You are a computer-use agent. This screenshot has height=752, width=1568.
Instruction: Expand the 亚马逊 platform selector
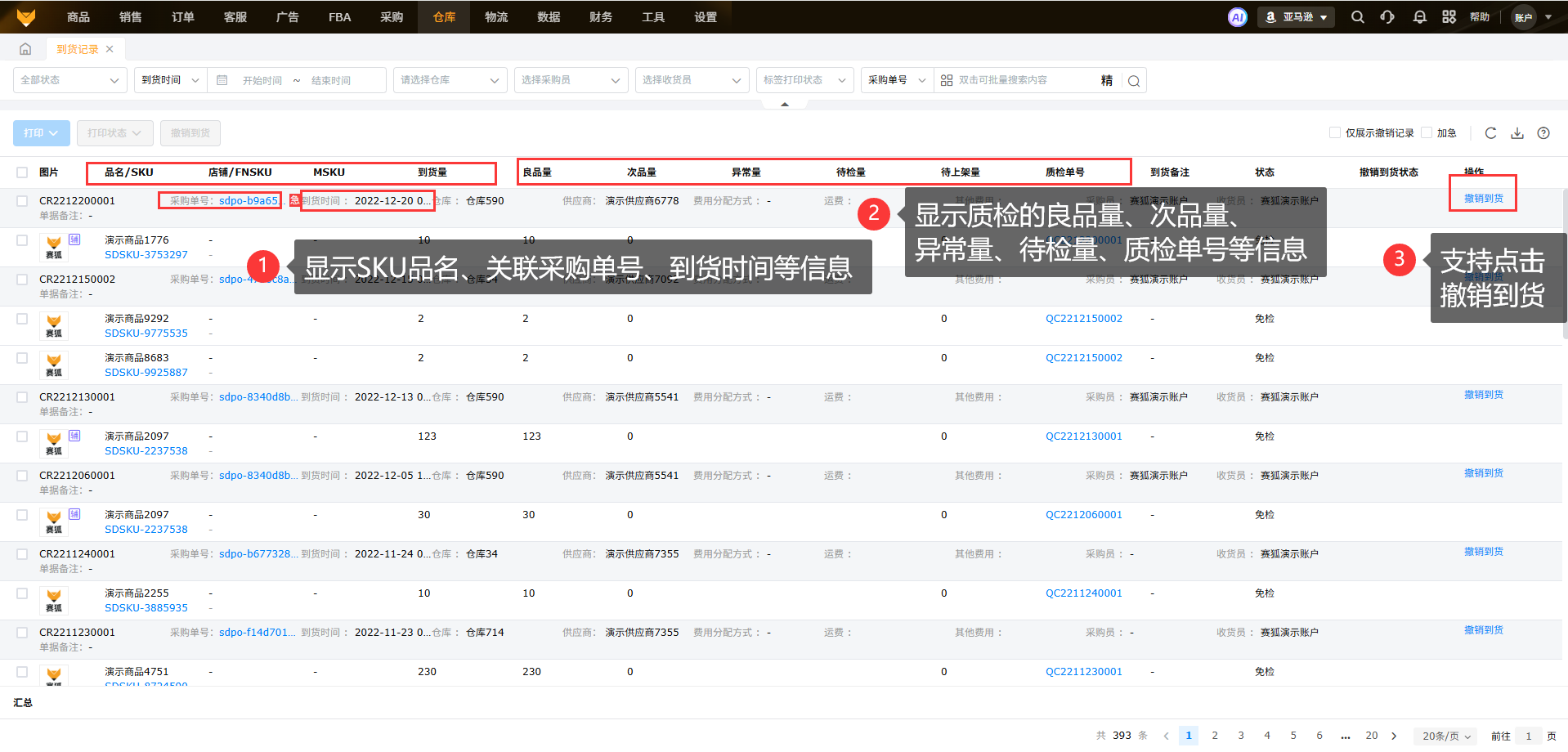[x=1296, y=17]
